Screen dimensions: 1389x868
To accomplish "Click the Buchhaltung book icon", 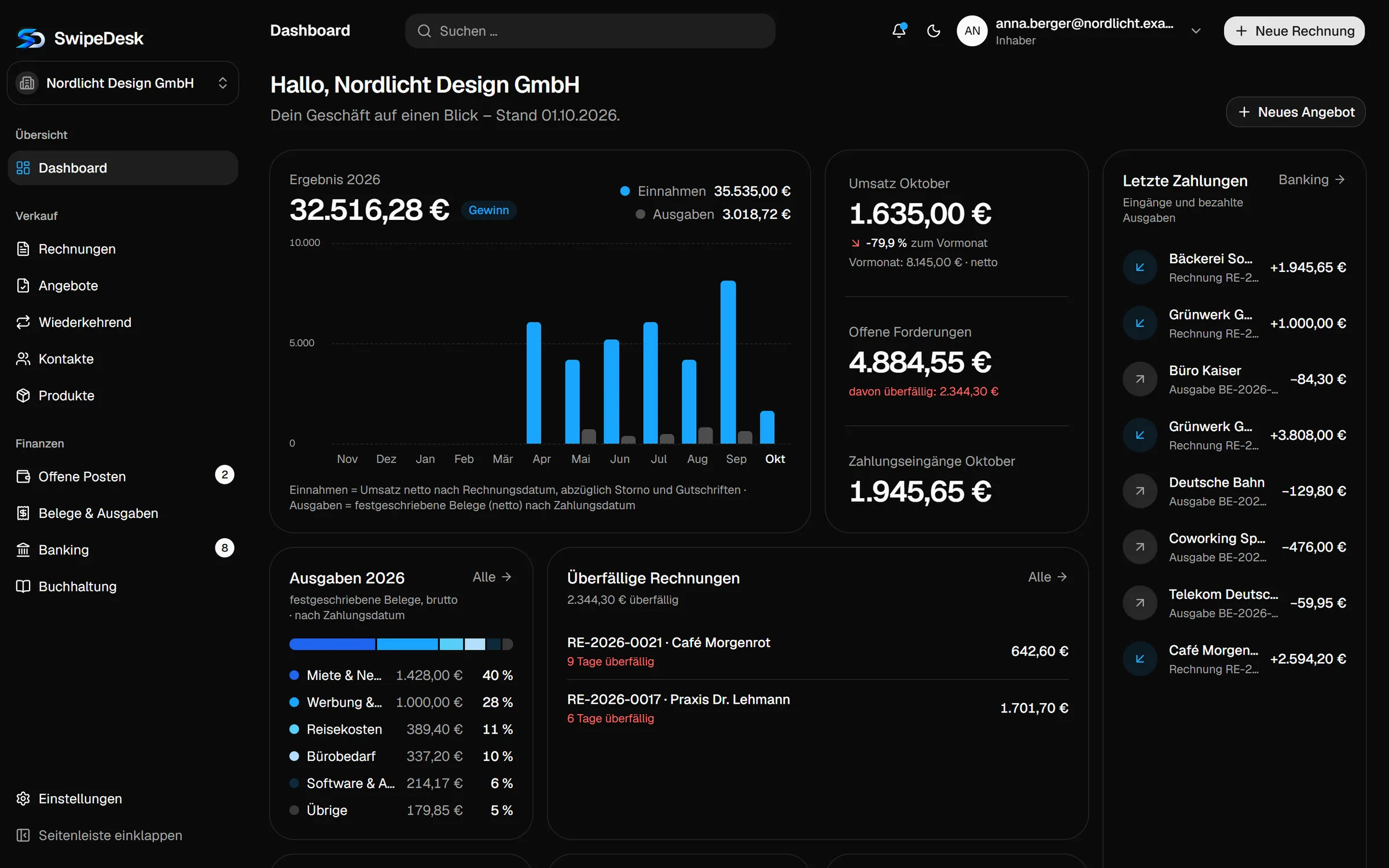I will 23,586.
